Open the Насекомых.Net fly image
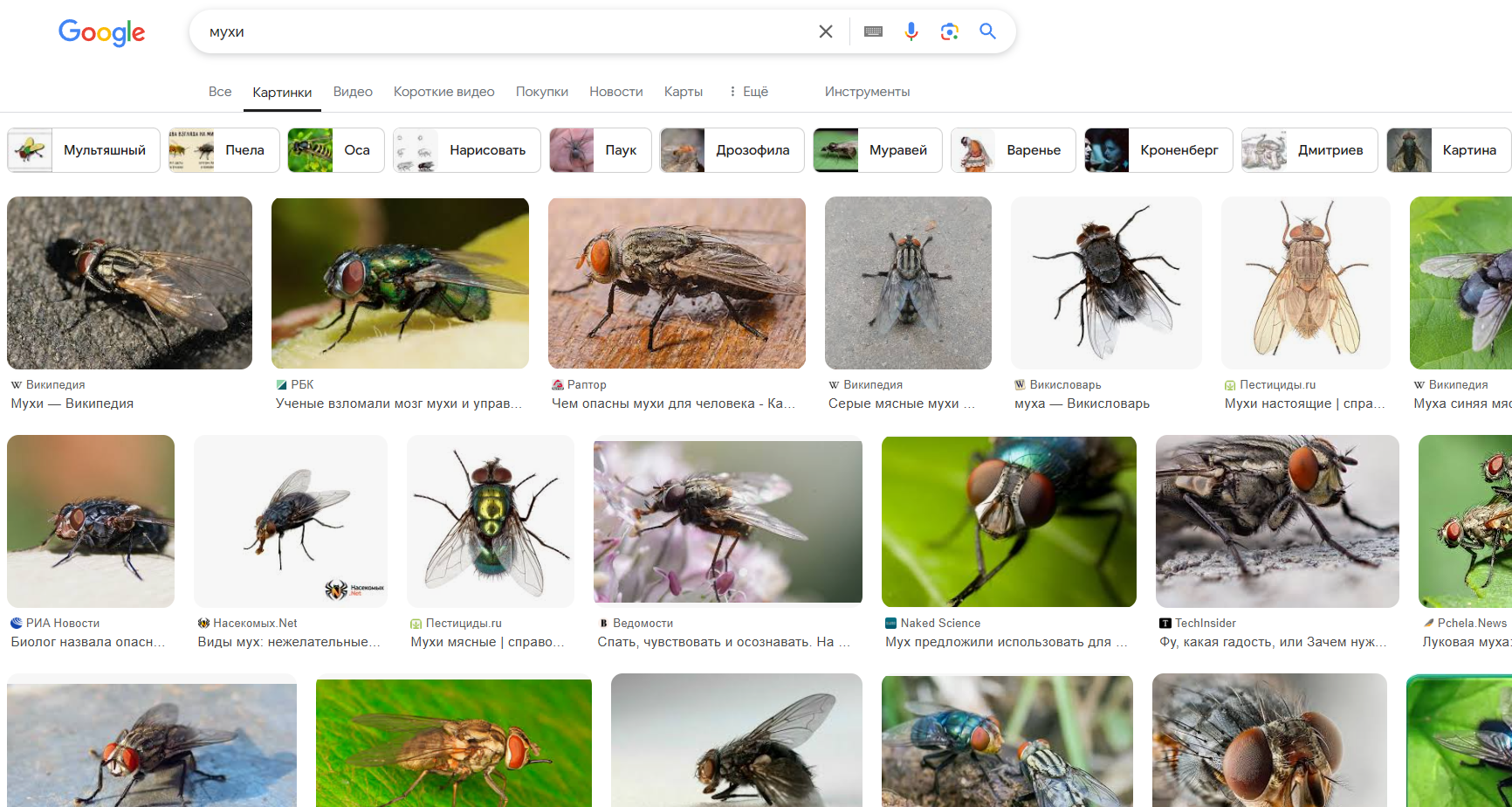1512x807 pixels. 291,521
